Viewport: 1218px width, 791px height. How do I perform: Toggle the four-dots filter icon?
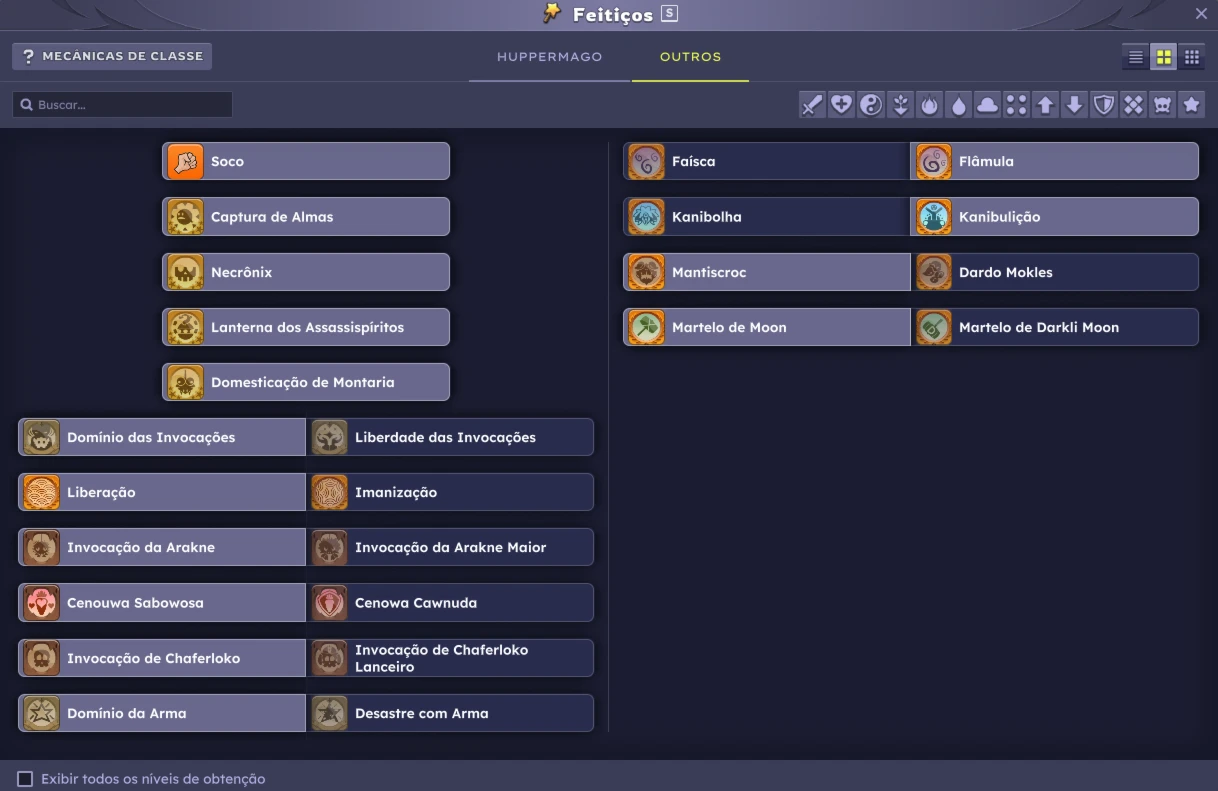click(x=1016, y=105)
